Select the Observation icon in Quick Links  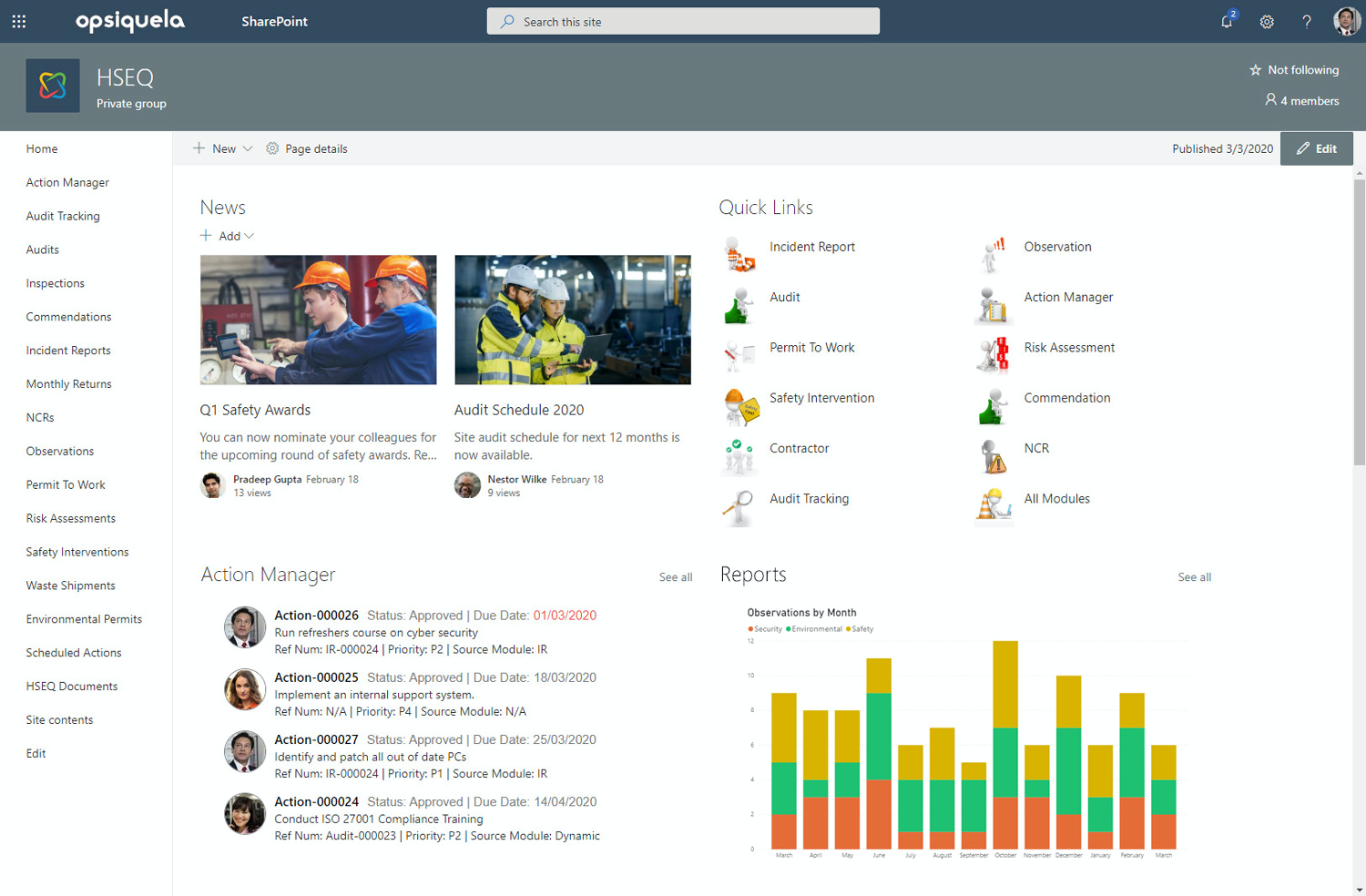[994, 256]
